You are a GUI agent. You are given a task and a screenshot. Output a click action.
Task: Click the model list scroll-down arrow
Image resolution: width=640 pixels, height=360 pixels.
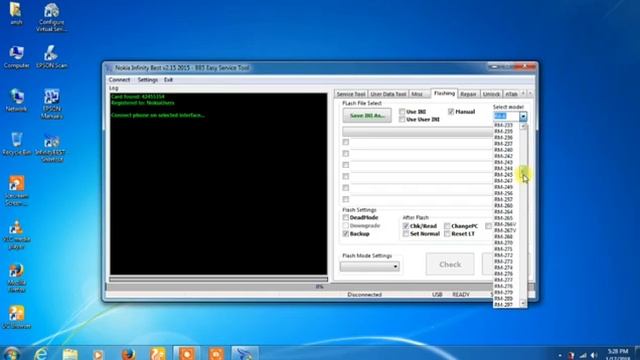(523, 303)
